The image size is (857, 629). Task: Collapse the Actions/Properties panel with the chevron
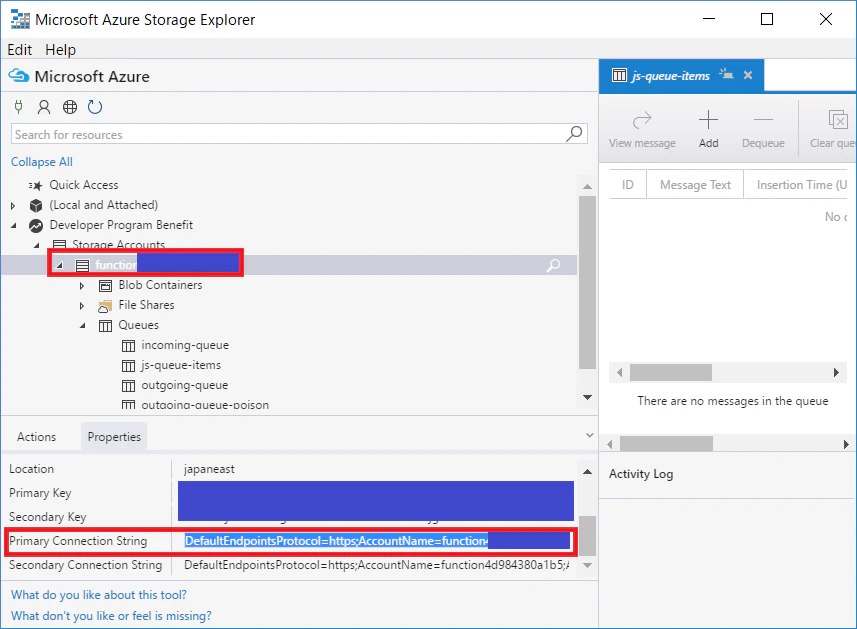(589, 436)
